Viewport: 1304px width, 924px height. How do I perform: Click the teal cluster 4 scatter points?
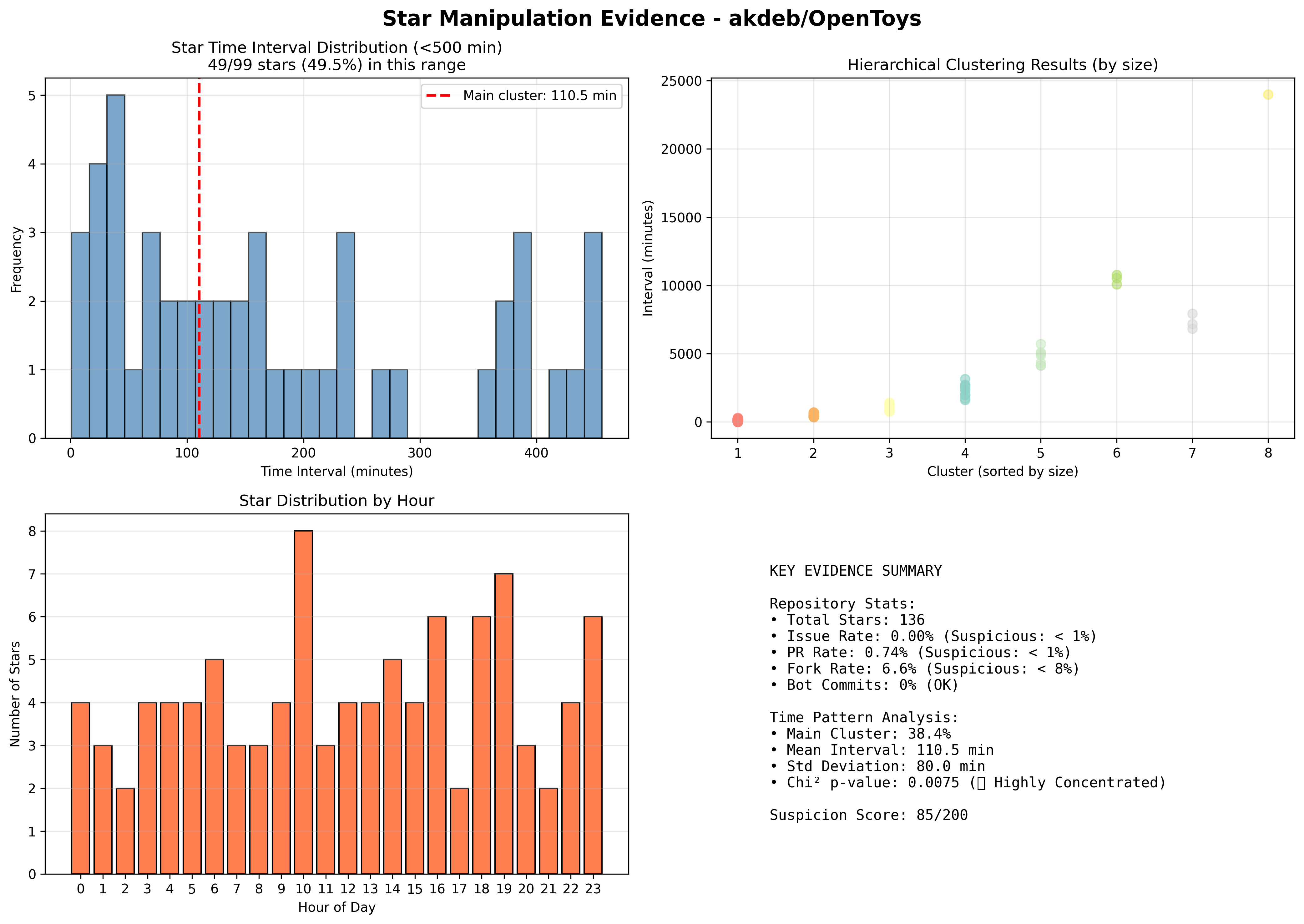pyautogui.click(x=965, y=390)
